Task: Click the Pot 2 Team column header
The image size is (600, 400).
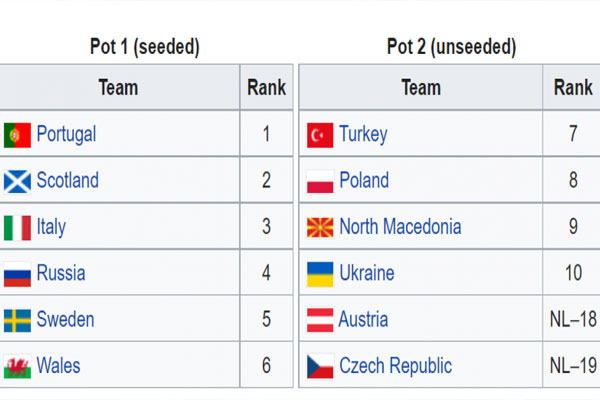Action: coord(421,87)
